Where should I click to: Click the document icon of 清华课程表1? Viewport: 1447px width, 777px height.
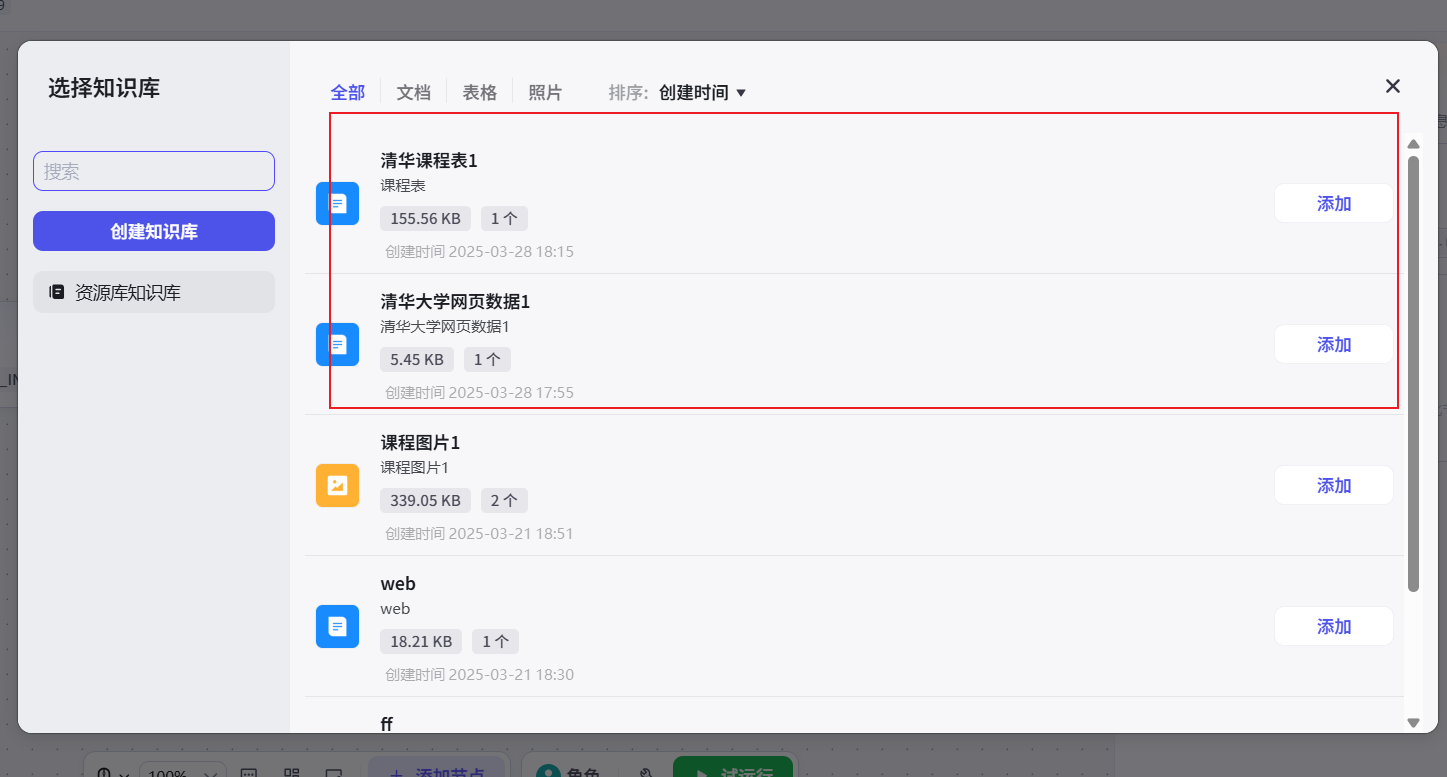[x=338, y=203]
